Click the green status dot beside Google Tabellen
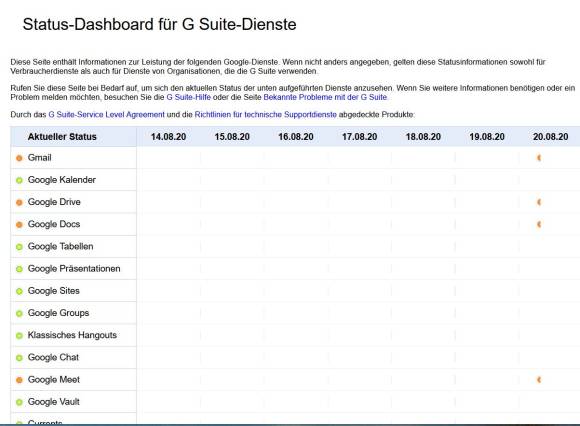Viewport: 580px width, 426px height. point(19,247)
